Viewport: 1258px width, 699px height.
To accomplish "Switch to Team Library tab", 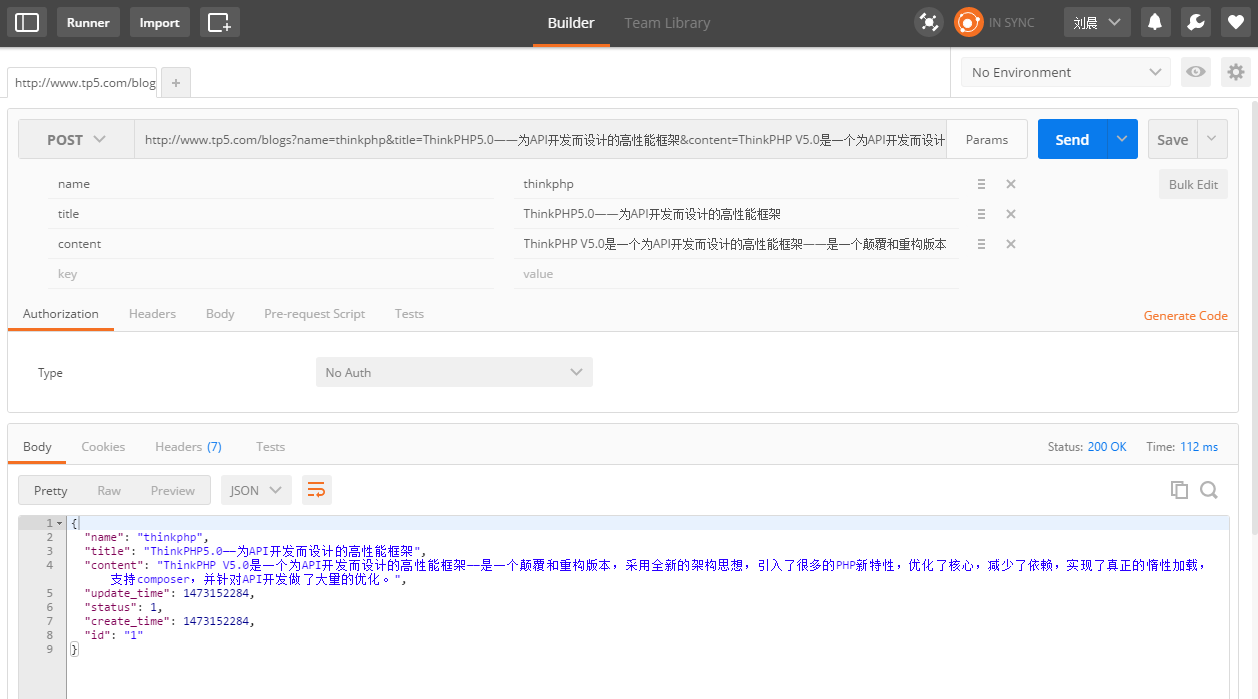I will pyautogui.click(x=667, y=23).
